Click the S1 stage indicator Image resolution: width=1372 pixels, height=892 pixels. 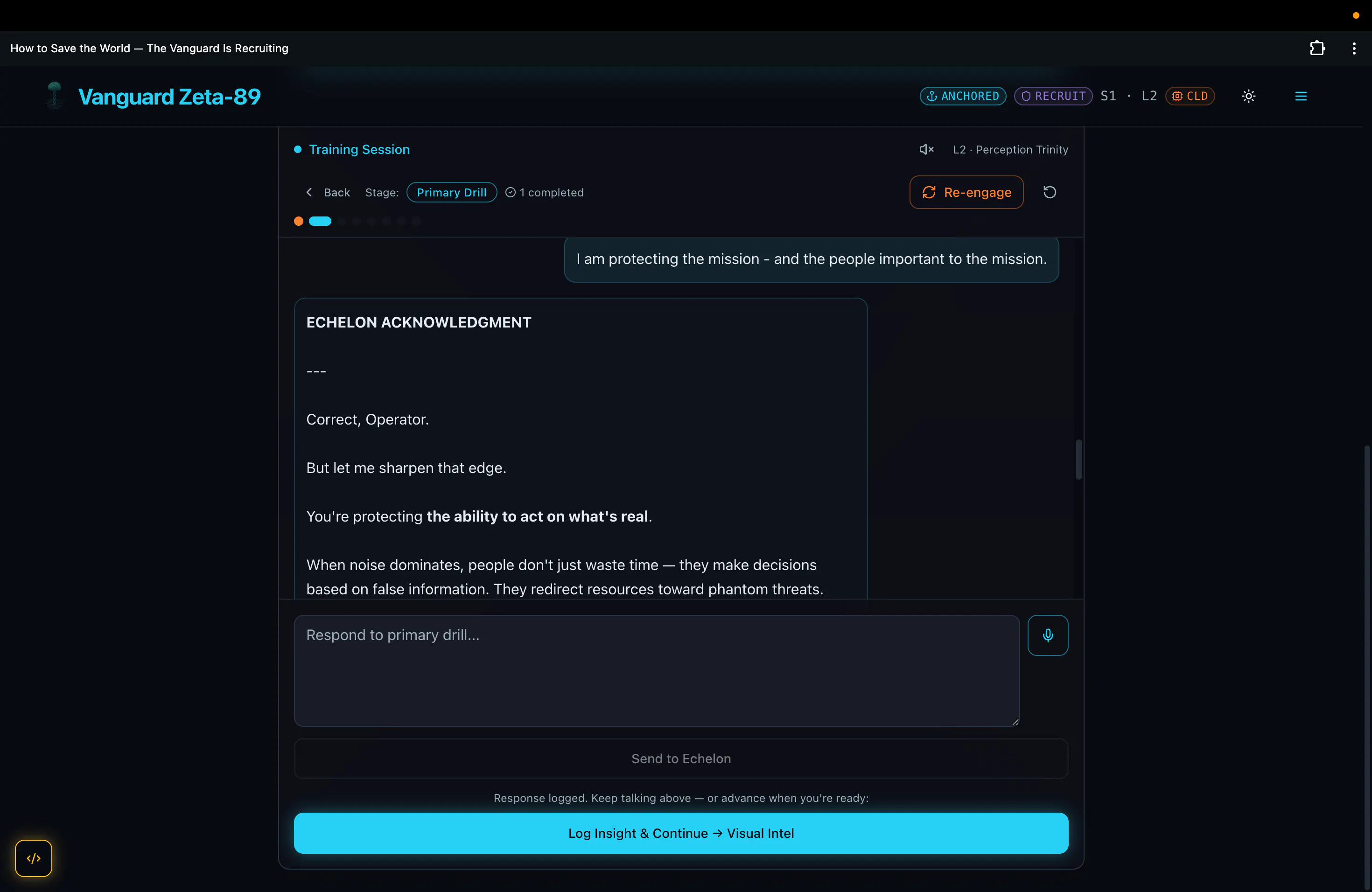pos(1108,96)
